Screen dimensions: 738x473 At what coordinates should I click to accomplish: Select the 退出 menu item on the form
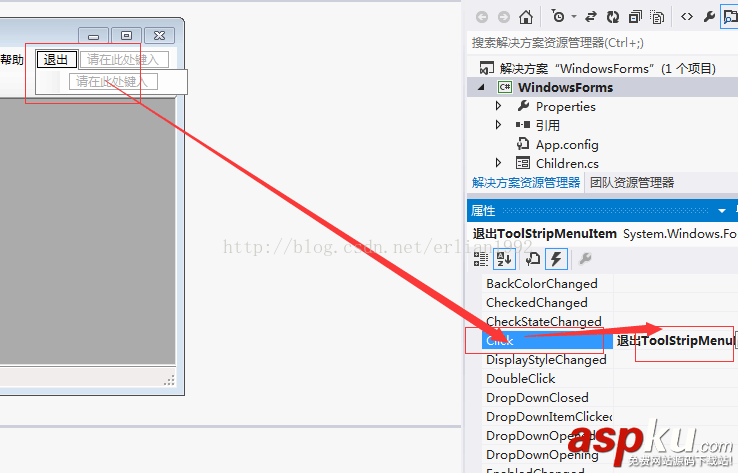pos(56,60)
